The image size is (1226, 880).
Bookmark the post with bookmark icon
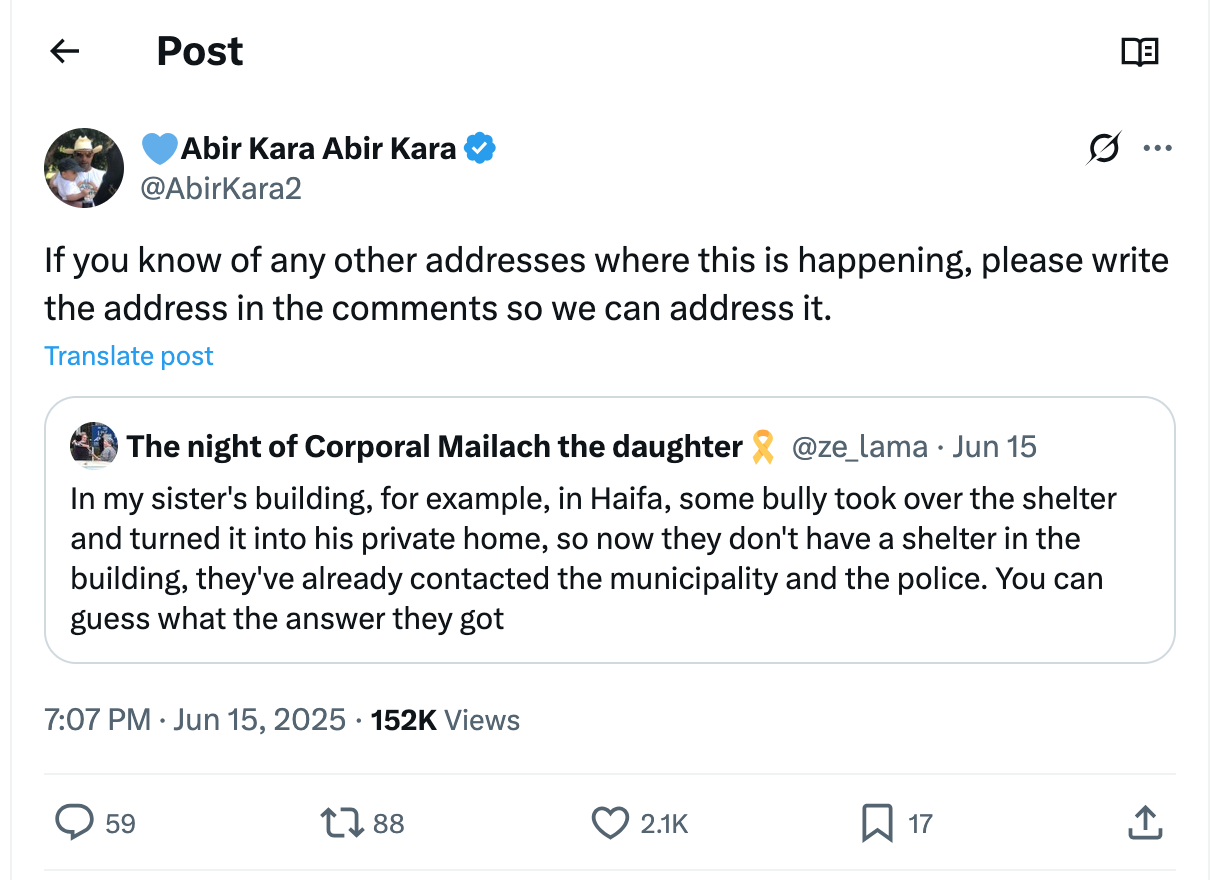click(877, 823)
